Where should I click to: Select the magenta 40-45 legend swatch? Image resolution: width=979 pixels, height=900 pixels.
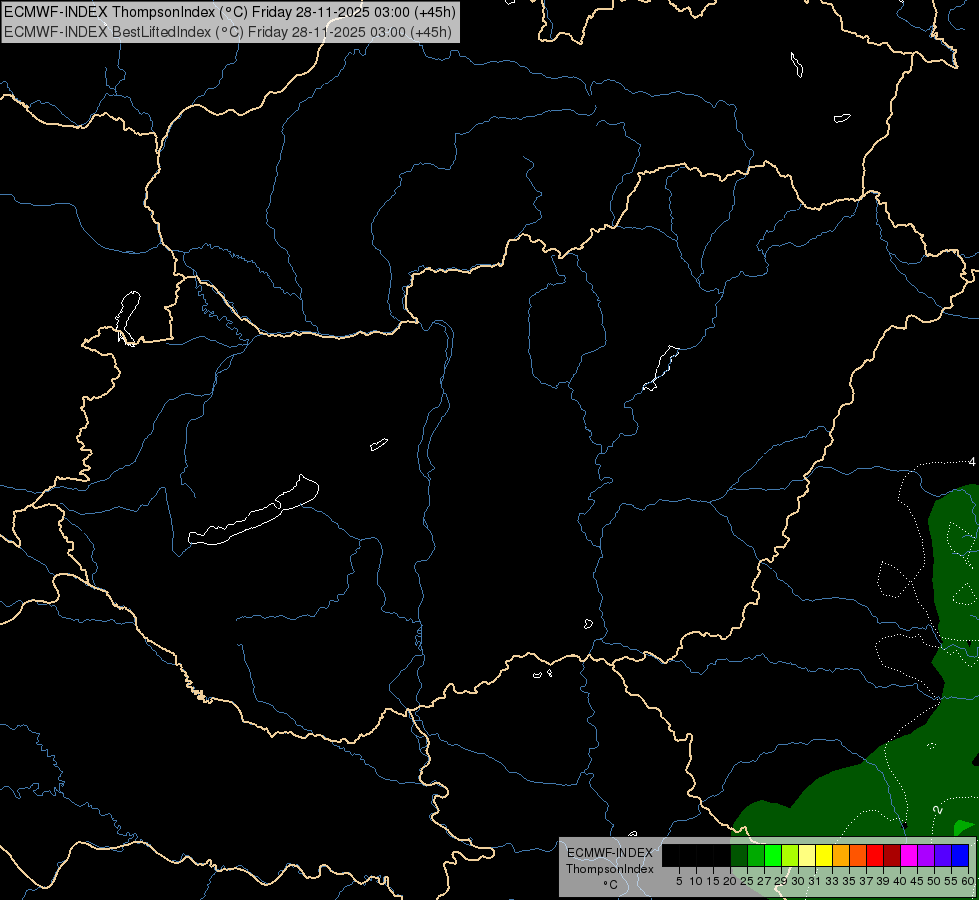pos(909,855)
